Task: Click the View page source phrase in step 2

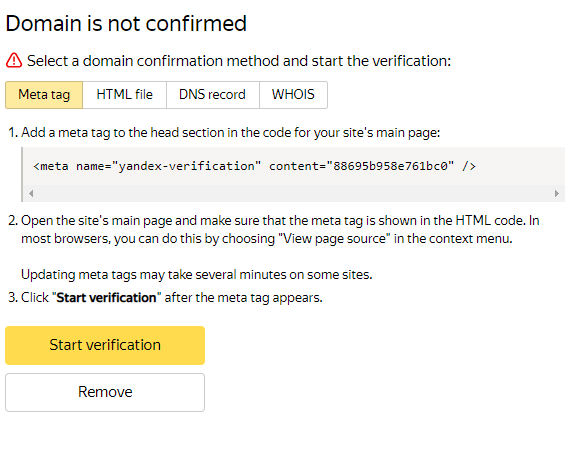Action: pyautogui.click(x=334, y=239)
